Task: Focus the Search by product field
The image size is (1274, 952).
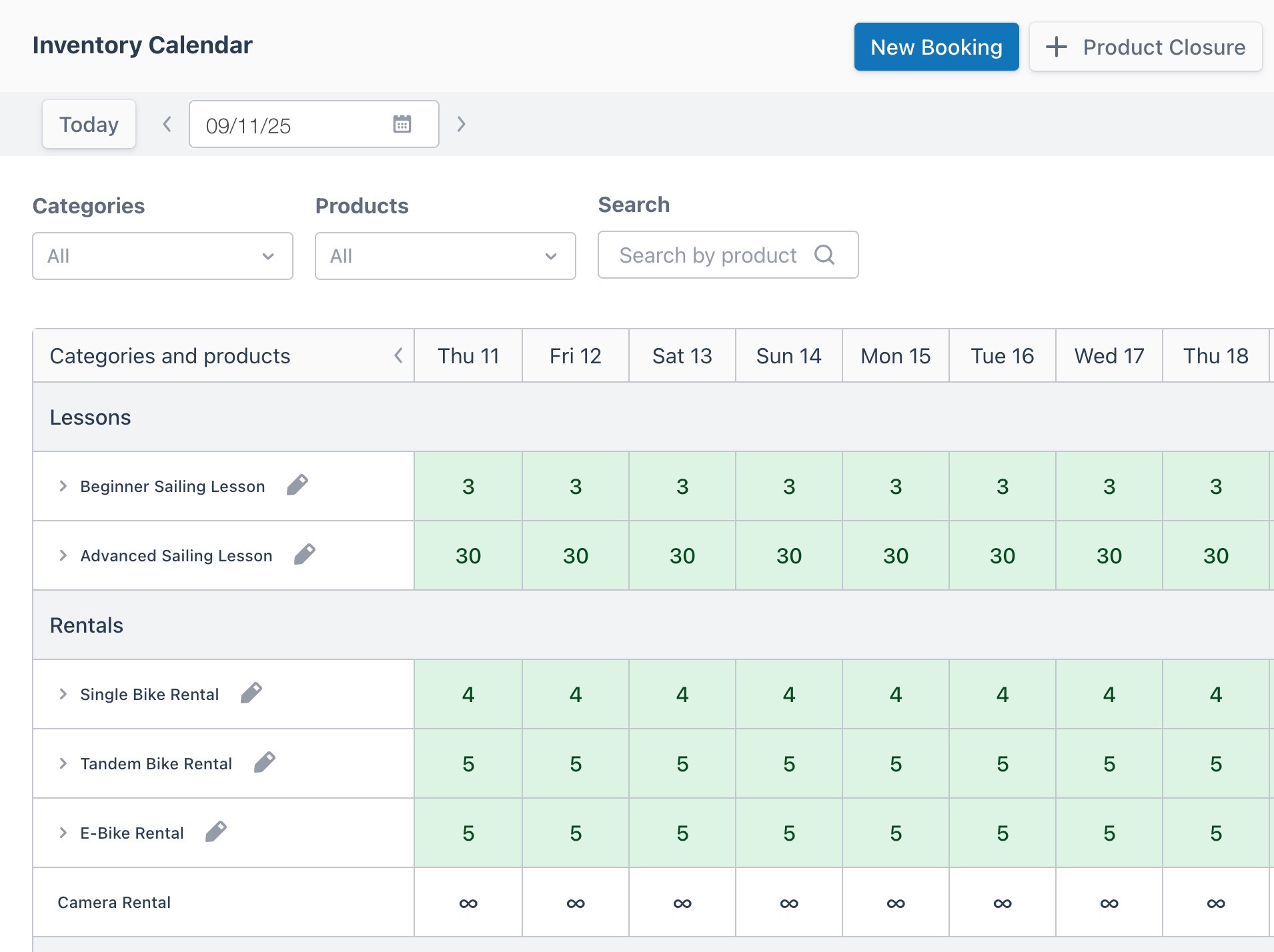Action: [x=728, y=255]
